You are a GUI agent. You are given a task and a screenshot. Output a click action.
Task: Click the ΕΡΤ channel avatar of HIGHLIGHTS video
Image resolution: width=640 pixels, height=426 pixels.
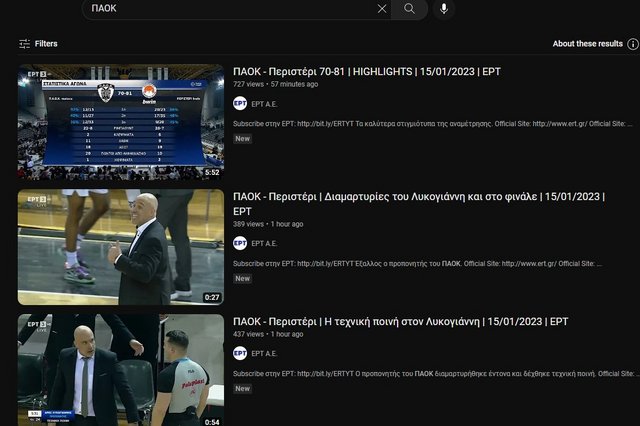(x=240, y=104)
